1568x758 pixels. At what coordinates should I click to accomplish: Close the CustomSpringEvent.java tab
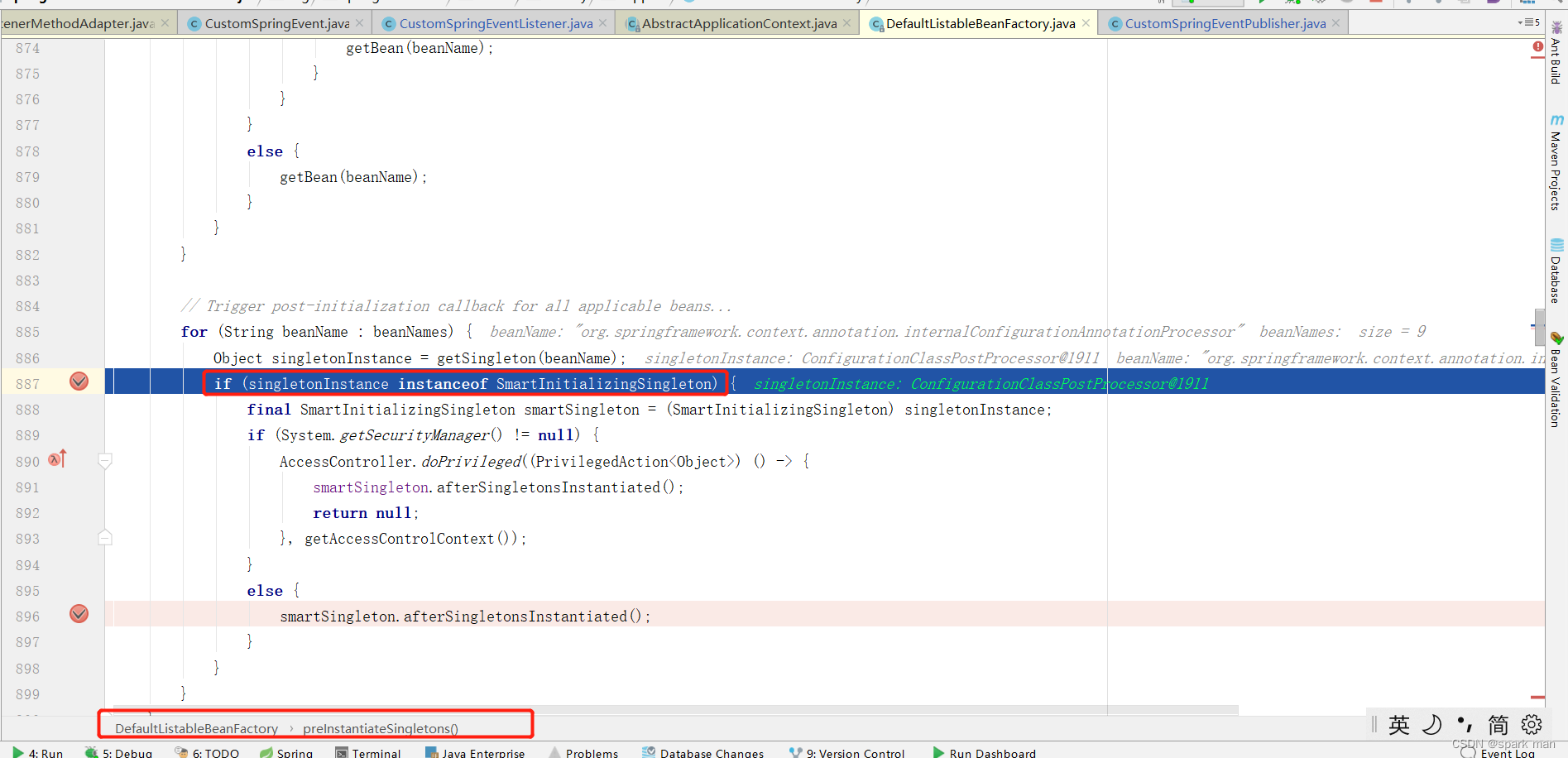(x=360, y=23)
